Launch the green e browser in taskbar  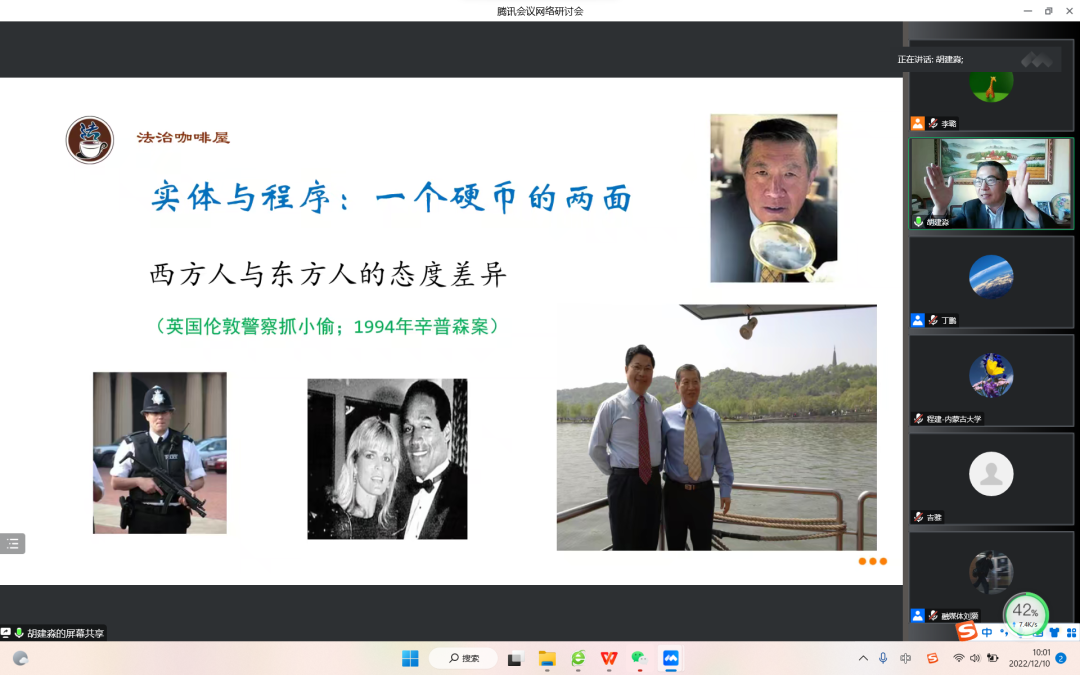pos(578,658)
